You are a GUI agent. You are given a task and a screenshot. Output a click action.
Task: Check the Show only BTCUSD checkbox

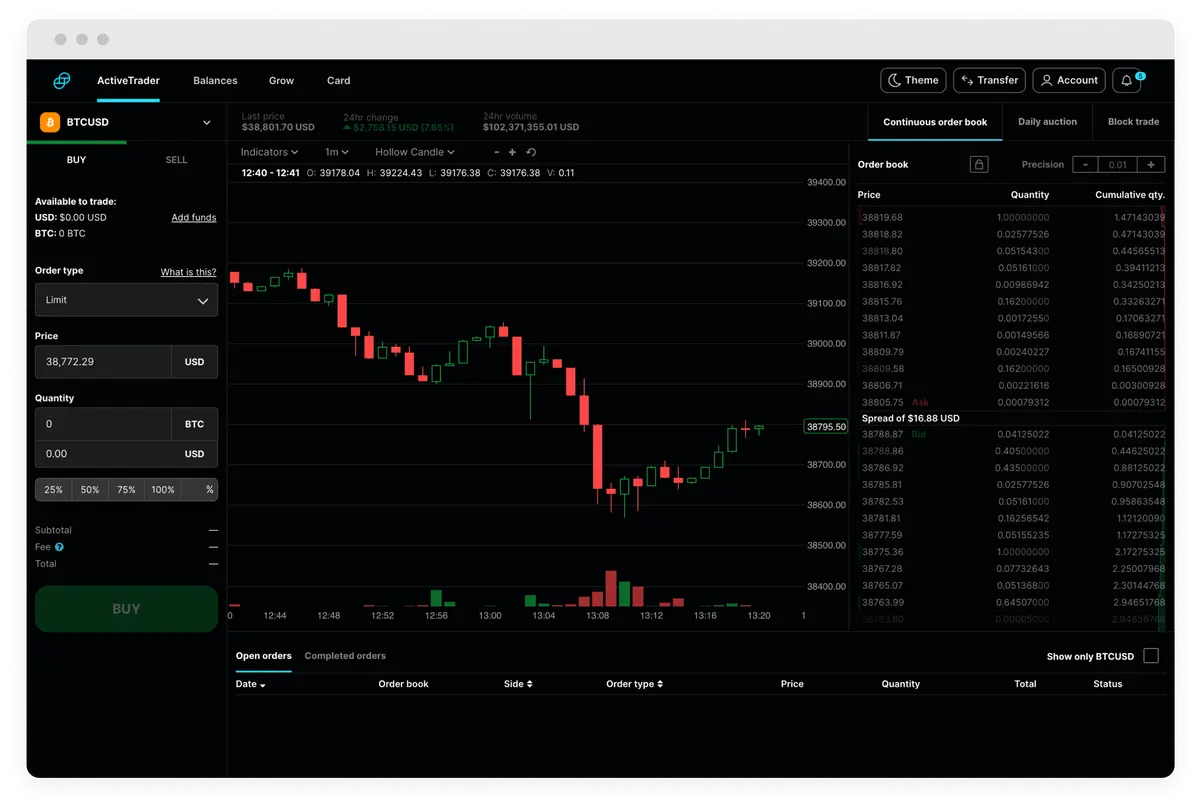(1151, 656)
